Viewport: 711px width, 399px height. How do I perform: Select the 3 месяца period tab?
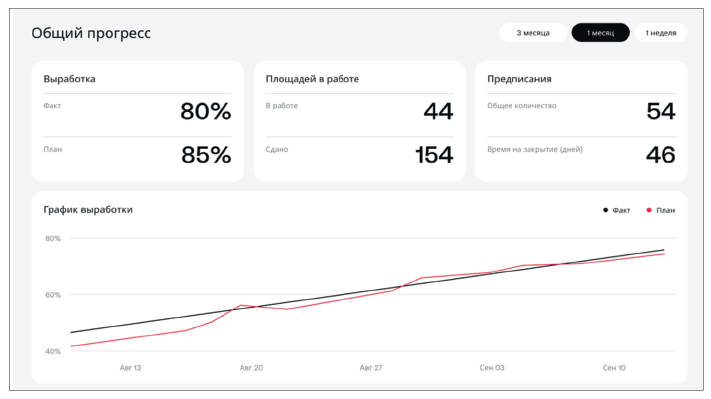(x=533, y=33)
